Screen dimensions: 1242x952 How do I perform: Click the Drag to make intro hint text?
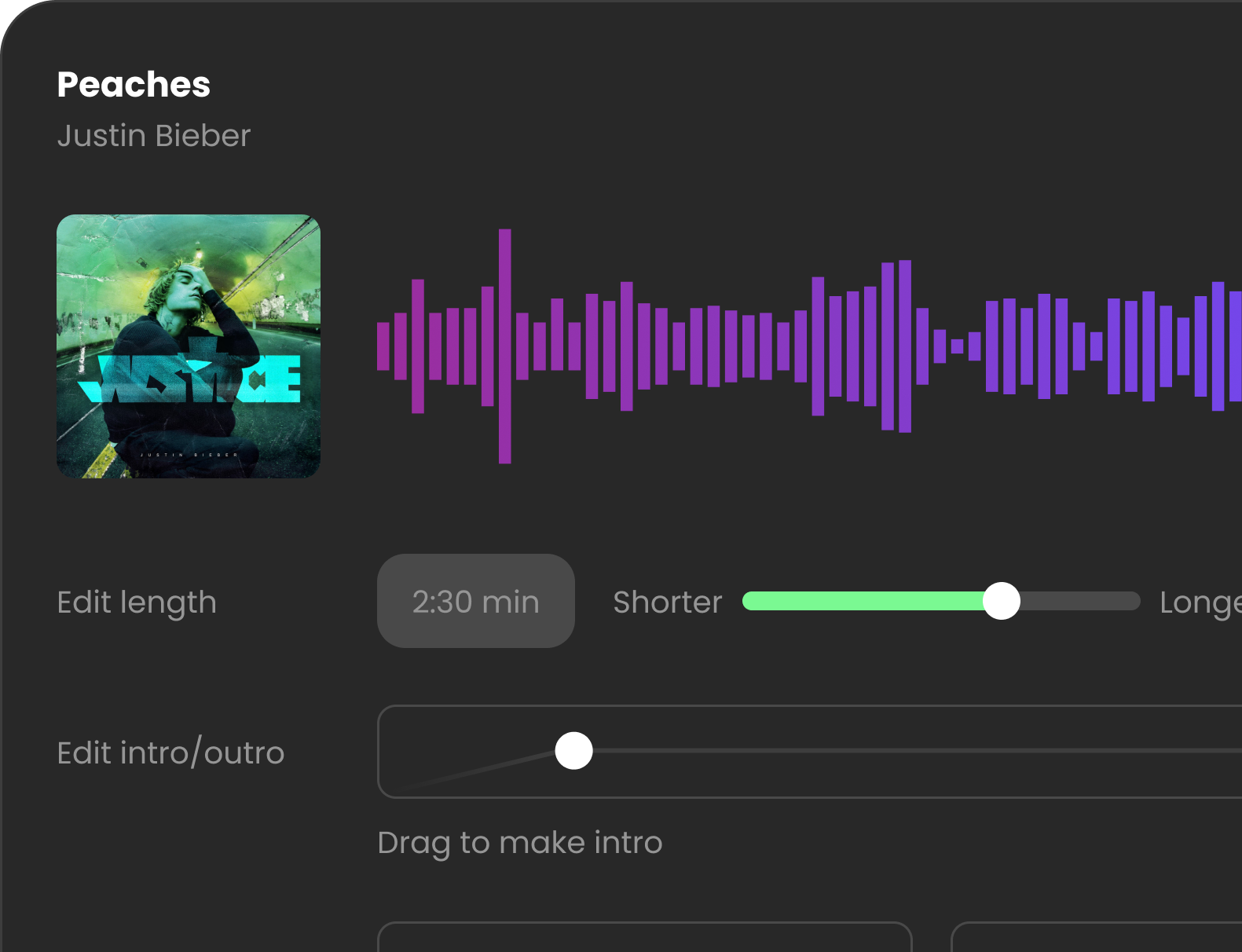point(519,843)
